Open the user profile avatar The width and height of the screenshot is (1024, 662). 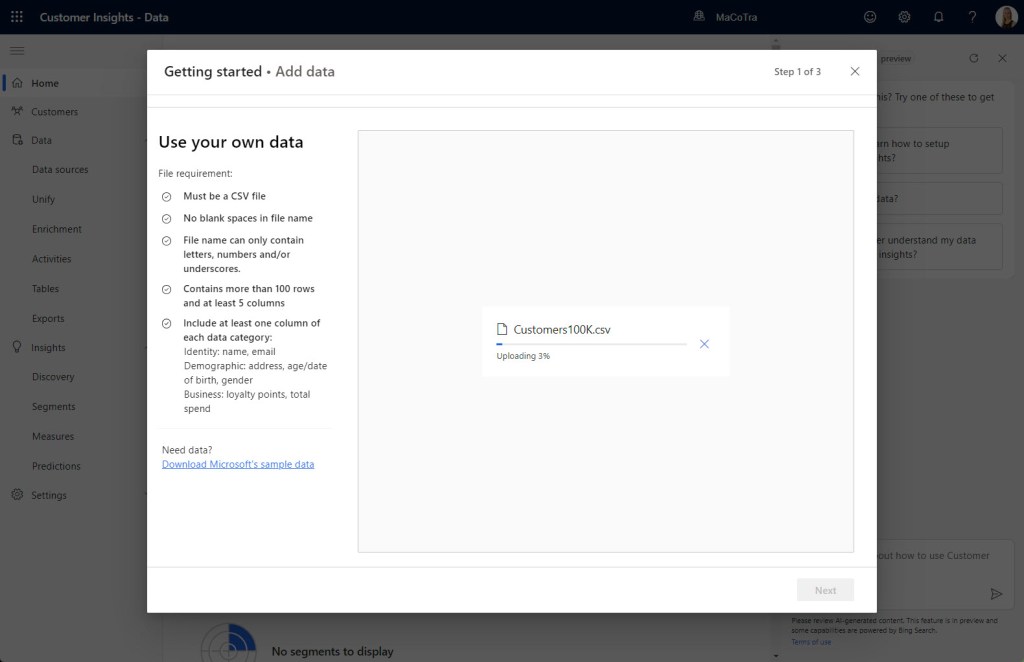click(1006, 17)
